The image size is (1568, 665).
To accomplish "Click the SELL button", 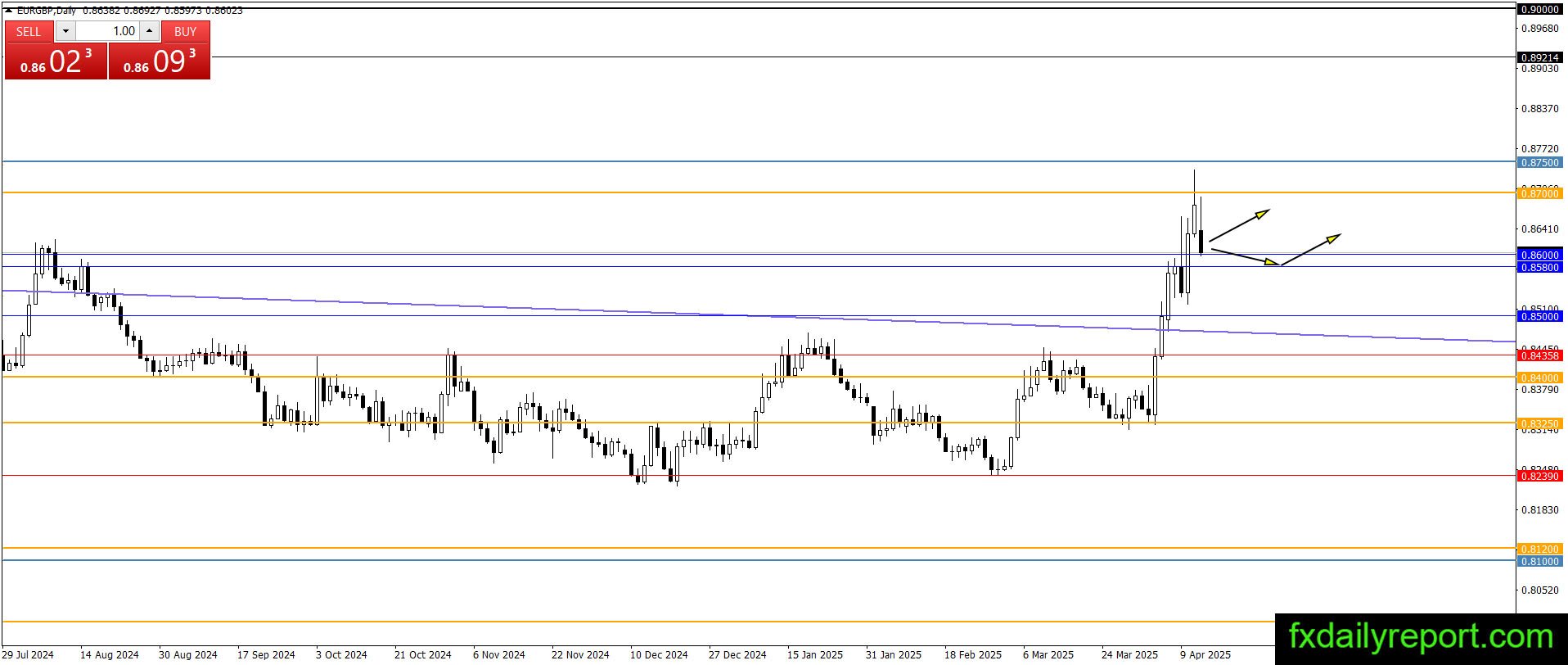I will 29,31.
